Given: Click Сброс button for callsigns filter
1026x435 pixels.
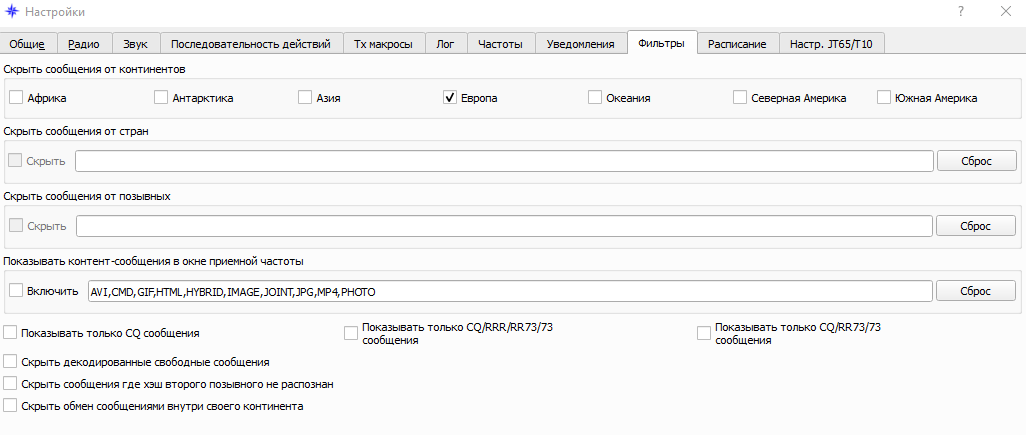Looking at the screenshot, I should [976, 226].
